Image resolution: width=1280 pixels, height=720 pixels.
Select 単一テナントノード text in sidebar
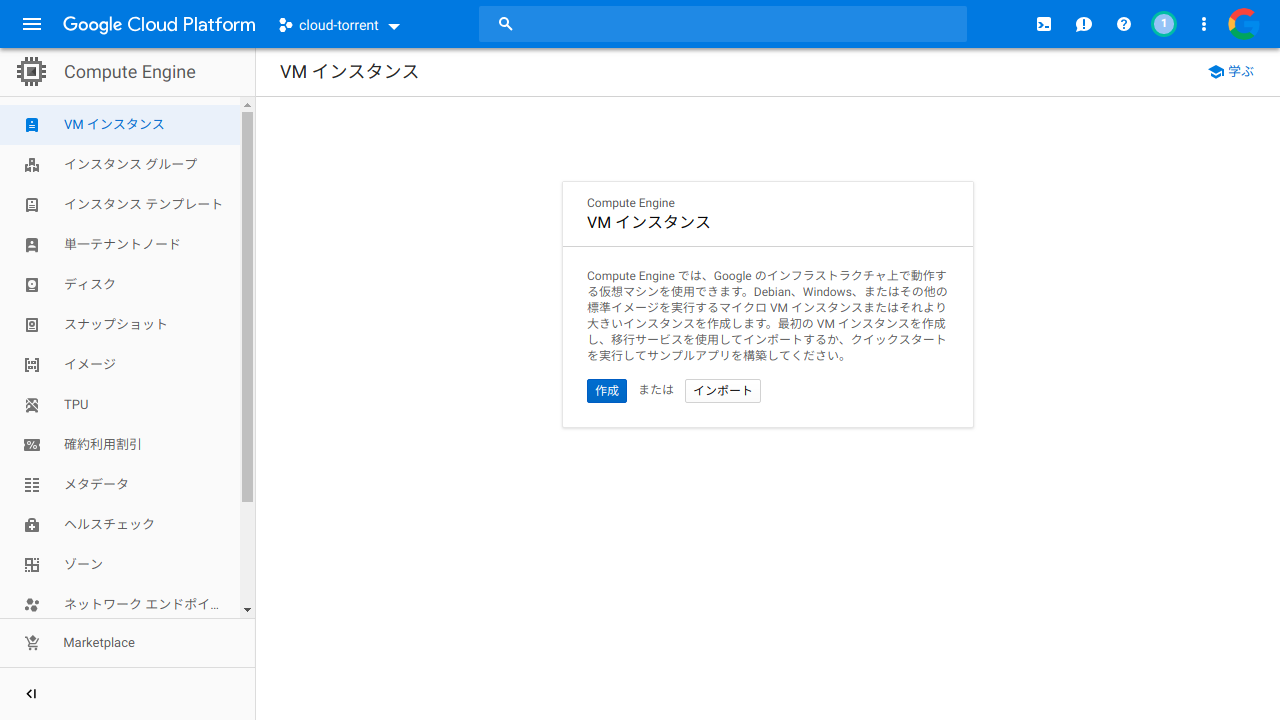tap(122, 245)
